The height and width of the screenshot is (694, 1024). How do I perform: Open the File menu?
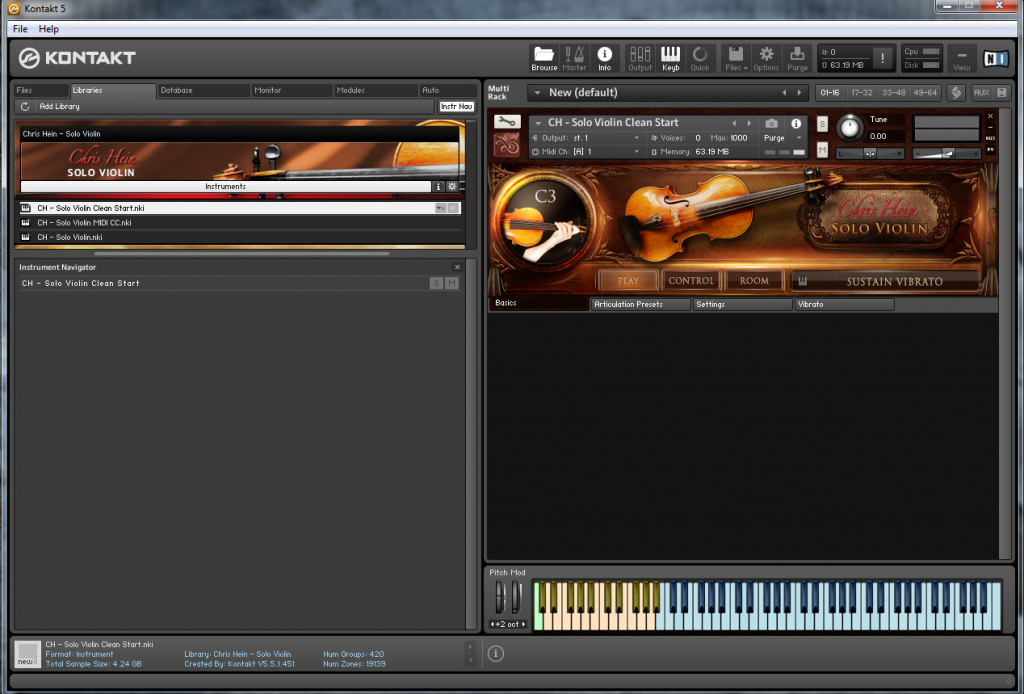[20, 29]
